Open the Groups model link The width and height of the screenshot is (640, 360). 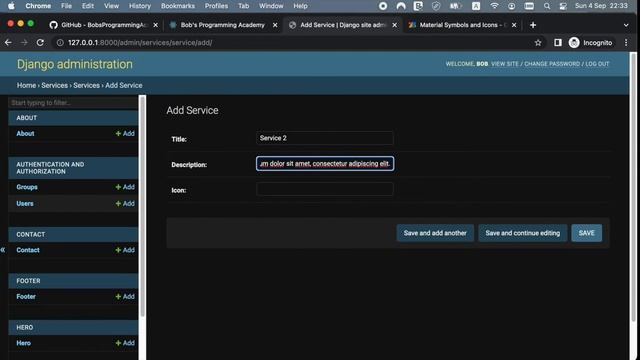(x=27, y=187)
